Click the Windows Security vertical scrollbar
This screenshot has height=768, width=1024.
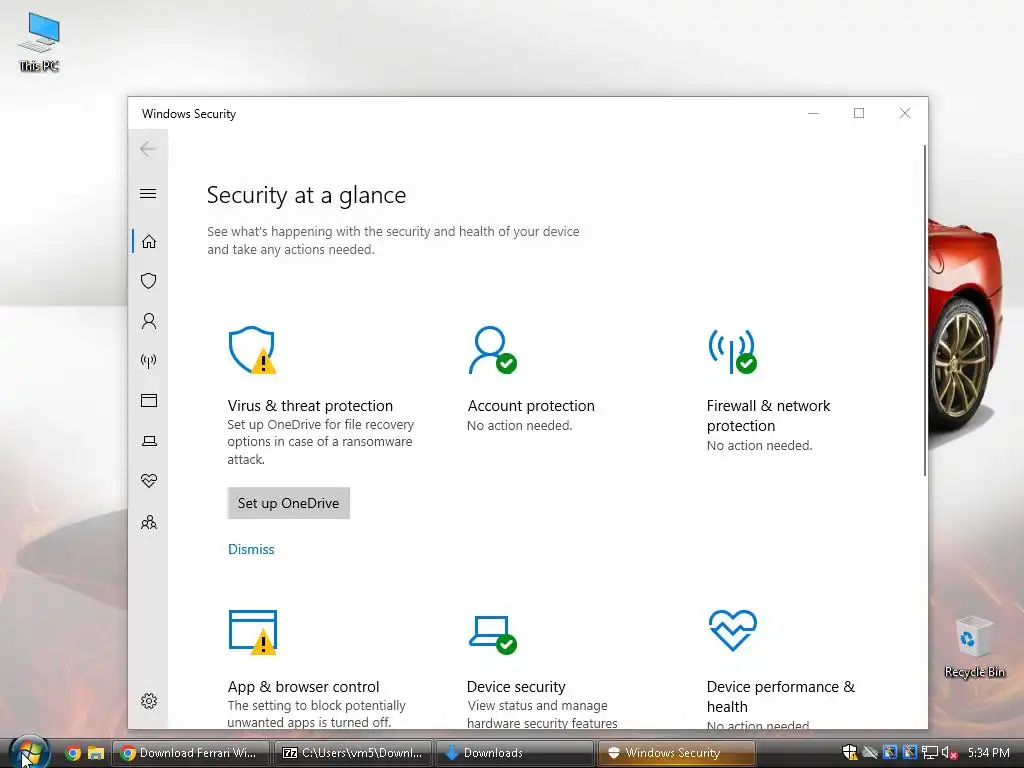pos(924,311)
